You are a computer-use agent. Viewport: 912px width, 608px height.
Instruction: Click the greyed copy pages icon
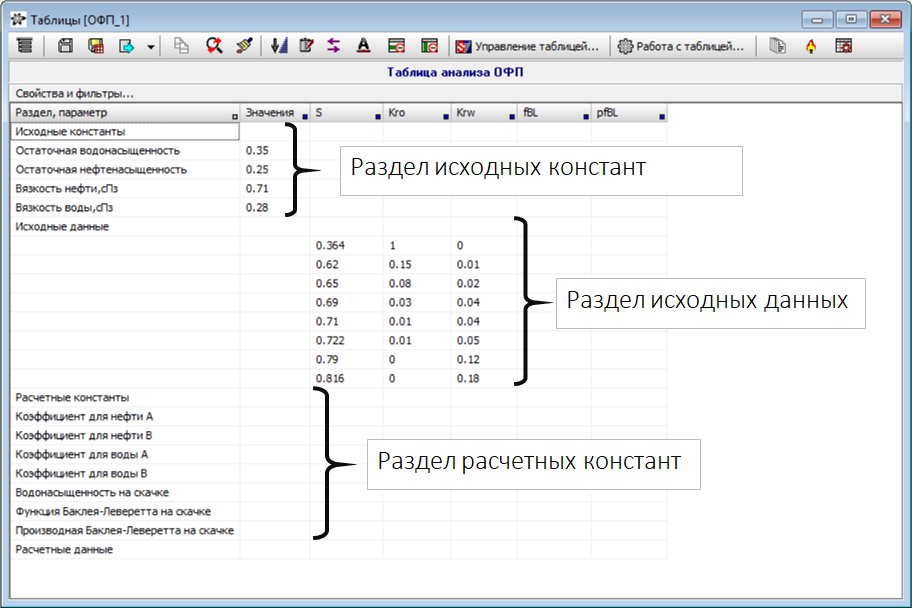point(181,46)
